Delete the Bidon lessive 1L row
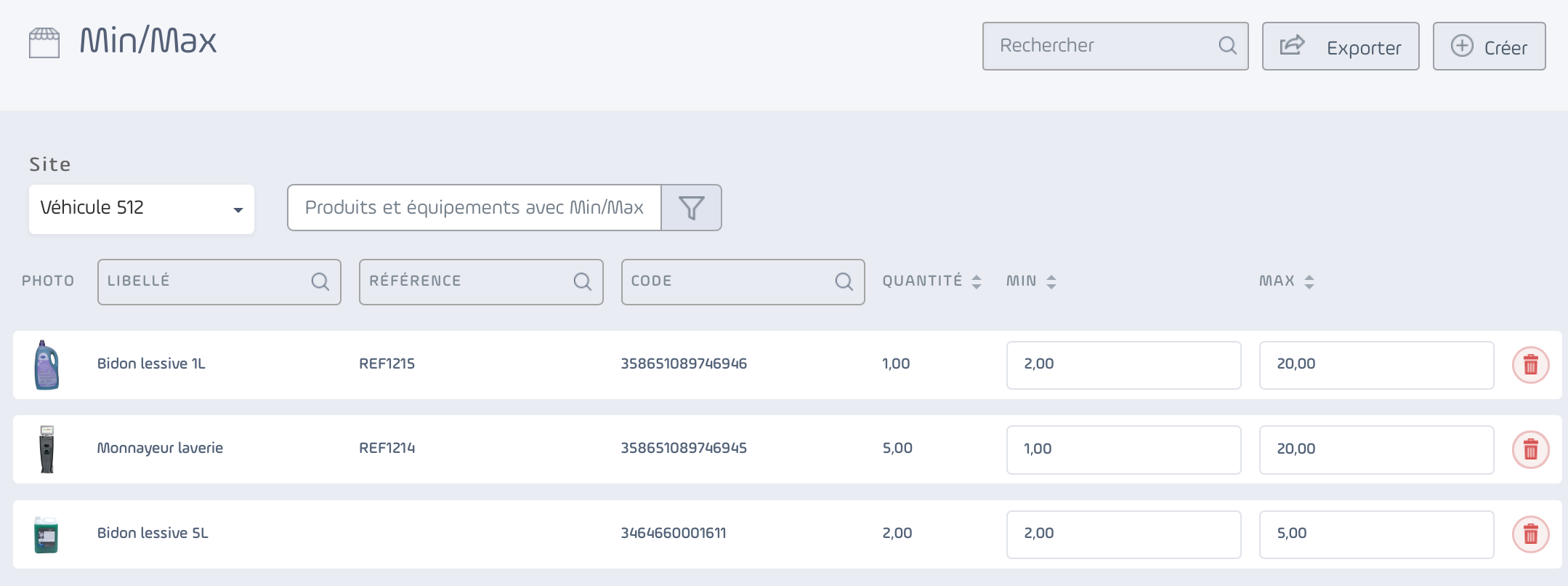The width and height of the screenshot is (1568, 586). click(x=1530, y=365)
